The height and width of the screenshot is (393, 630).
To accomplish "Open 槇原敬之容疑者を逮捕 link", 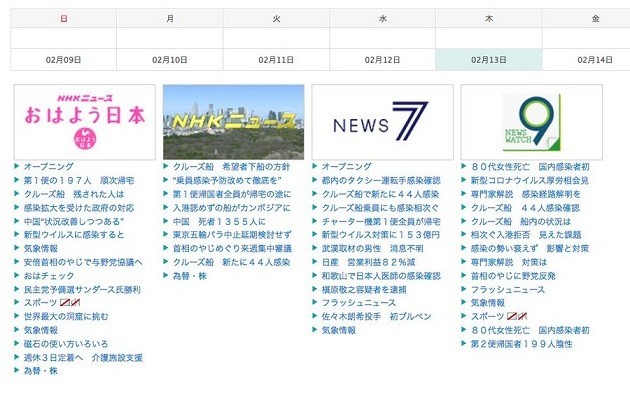I will pyautogui.click(x=364, y=289).
